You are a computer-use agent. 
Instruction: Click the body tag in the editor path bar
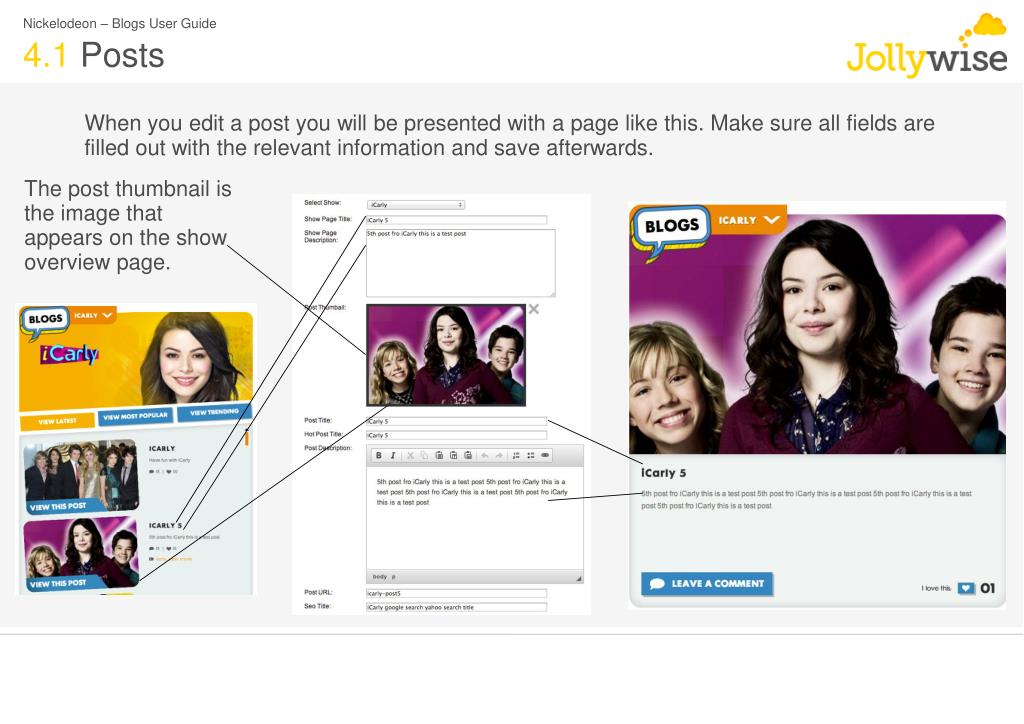(x=379, y=577)
